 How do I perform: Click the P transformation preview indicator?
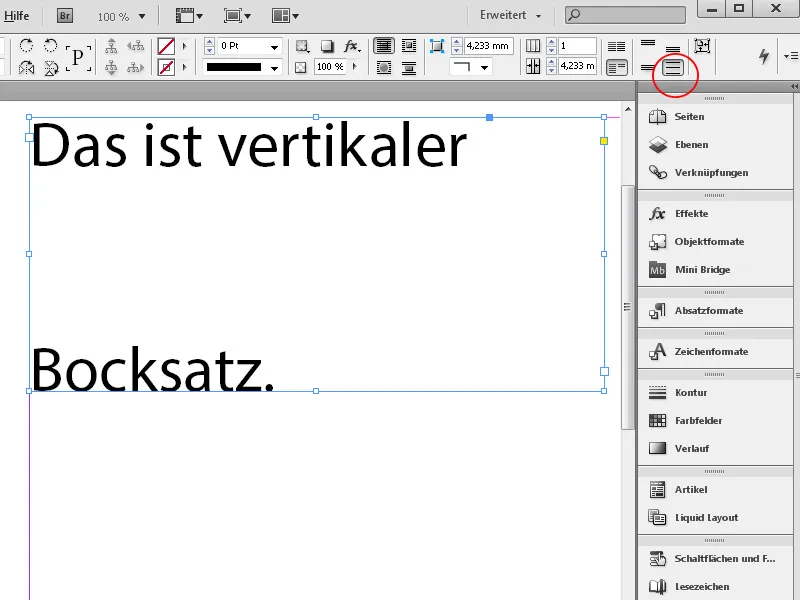pyautogui.click(x=78, y=57)
